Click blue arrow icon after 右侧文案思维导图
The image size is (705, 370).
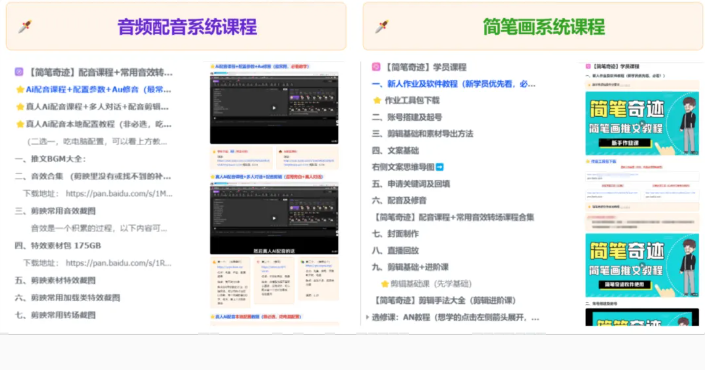(440, 167)
